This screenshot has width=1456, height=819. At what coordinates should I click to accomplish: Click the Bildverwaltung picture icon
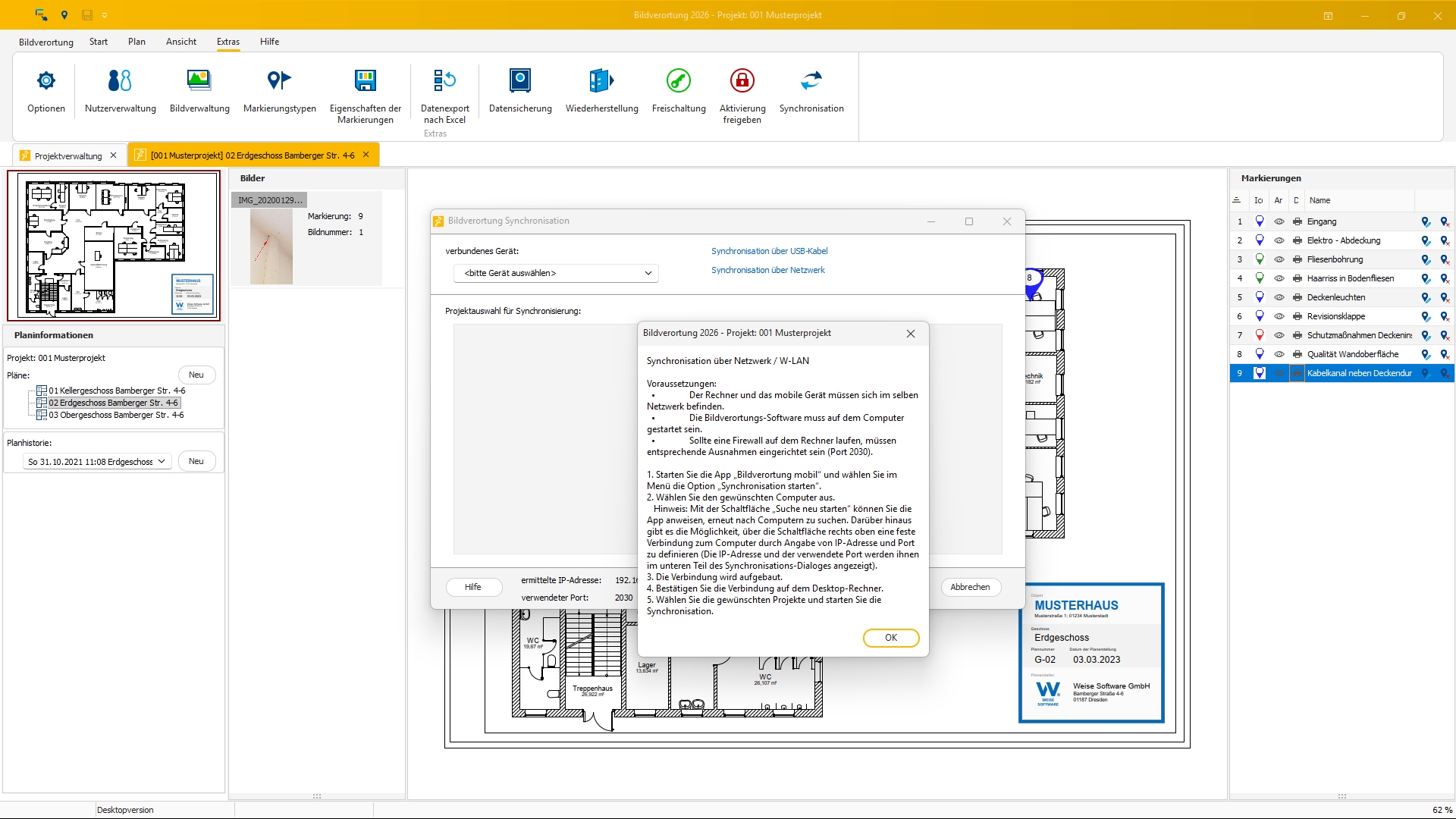coord(199,80)
